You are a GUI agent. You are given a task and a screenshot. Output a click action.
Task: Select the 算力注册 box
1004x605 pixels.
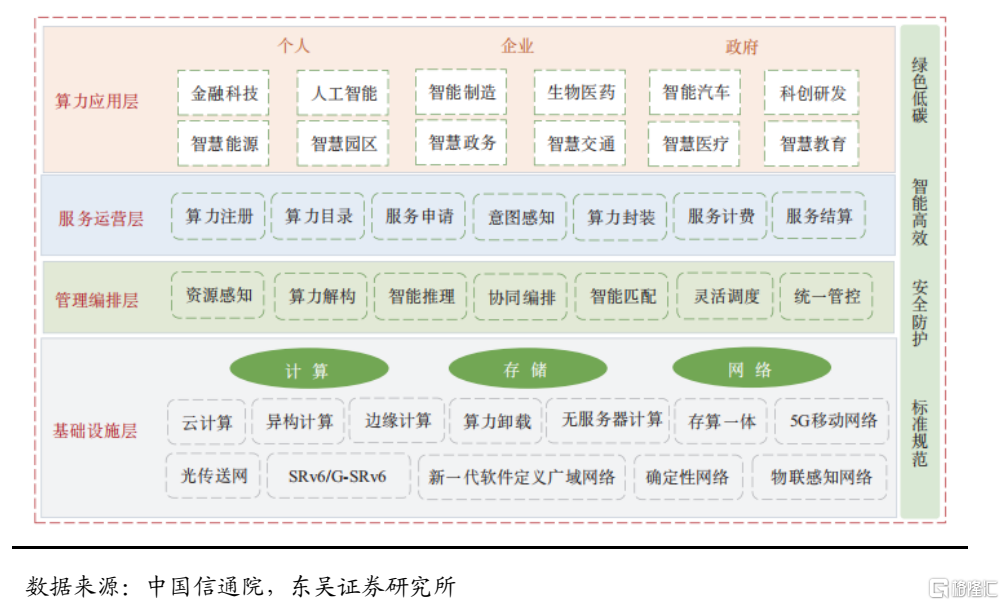[x=218, y=216]
